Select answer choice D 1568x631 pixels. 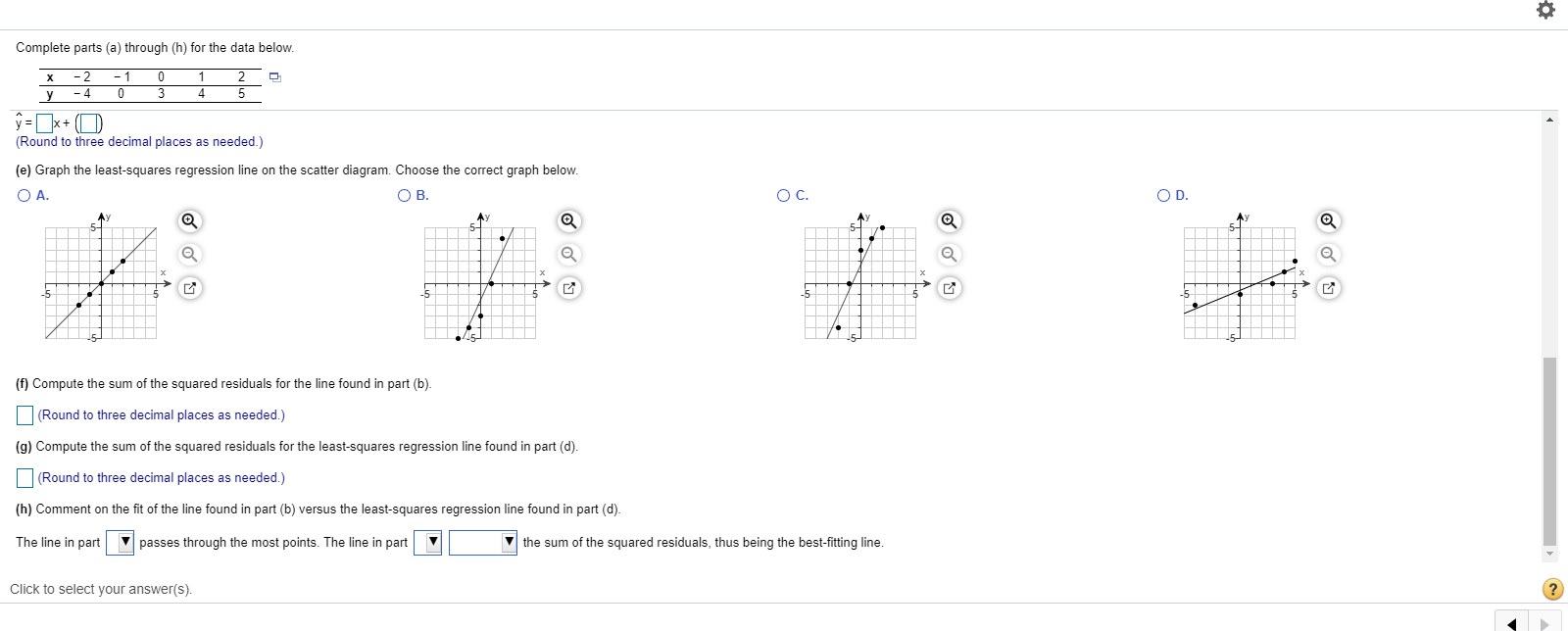point(1162,195)
